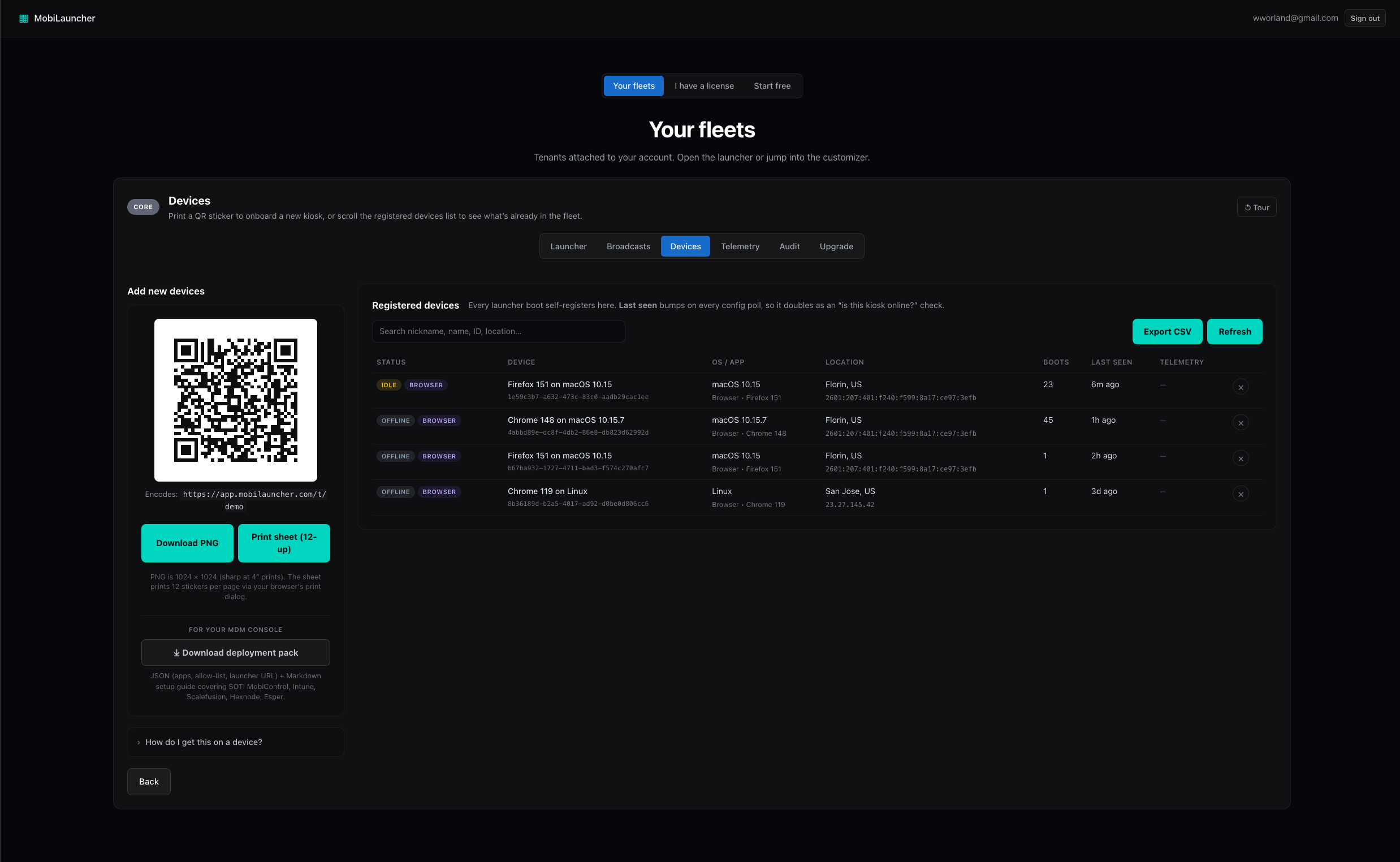Click the LOCATION column header
The image size is (1400, 862).
(844, 362)
